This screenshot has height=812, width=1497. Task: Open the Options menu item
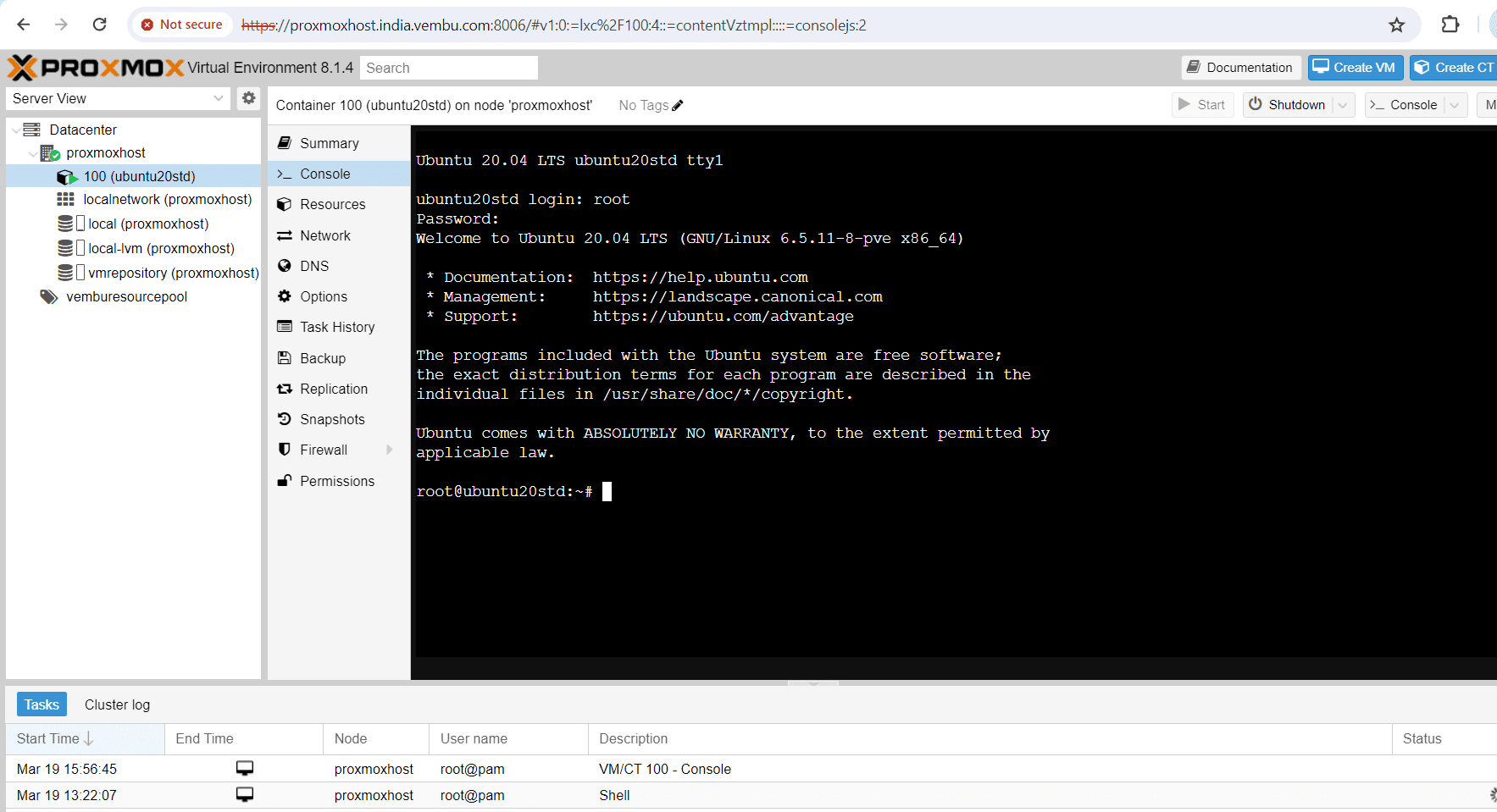click(339, 296)
